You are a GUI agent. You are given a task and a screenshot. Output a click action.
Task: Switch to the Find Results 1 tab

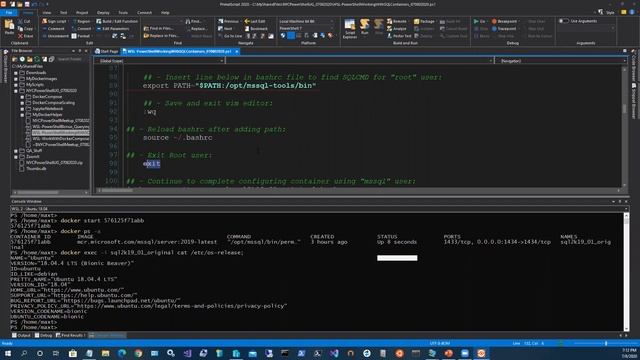[x=71, y=336]
